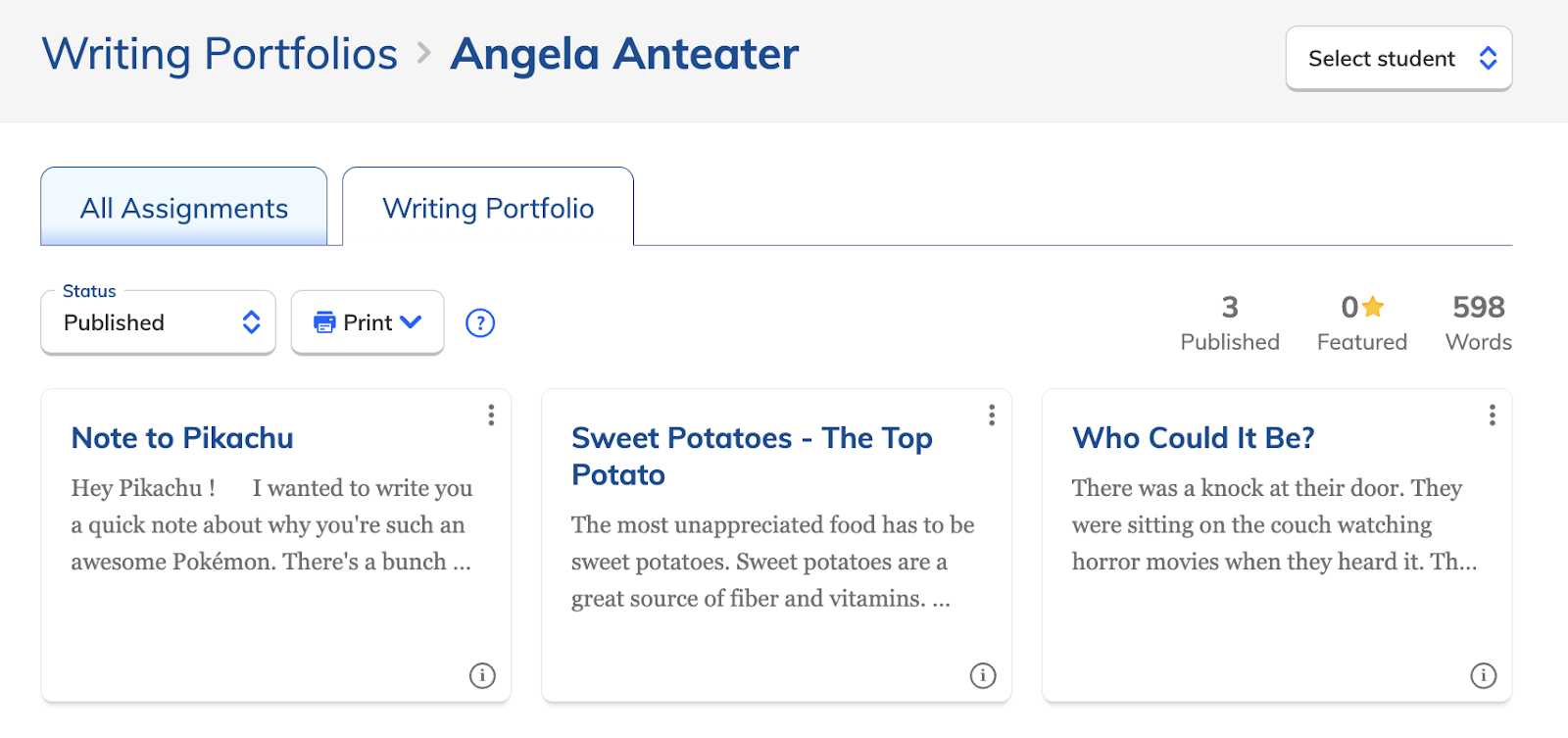Open the Select student dropdown

(1398, 59)
